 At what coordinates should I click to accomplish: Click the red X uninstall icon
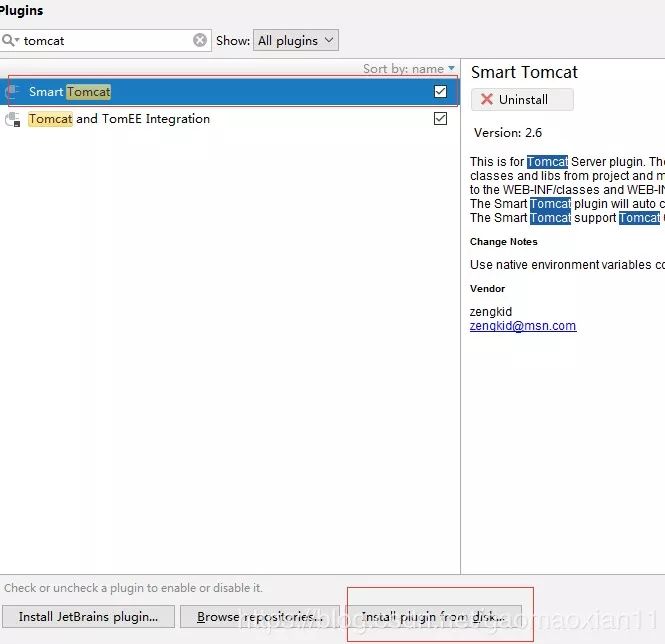486,99
